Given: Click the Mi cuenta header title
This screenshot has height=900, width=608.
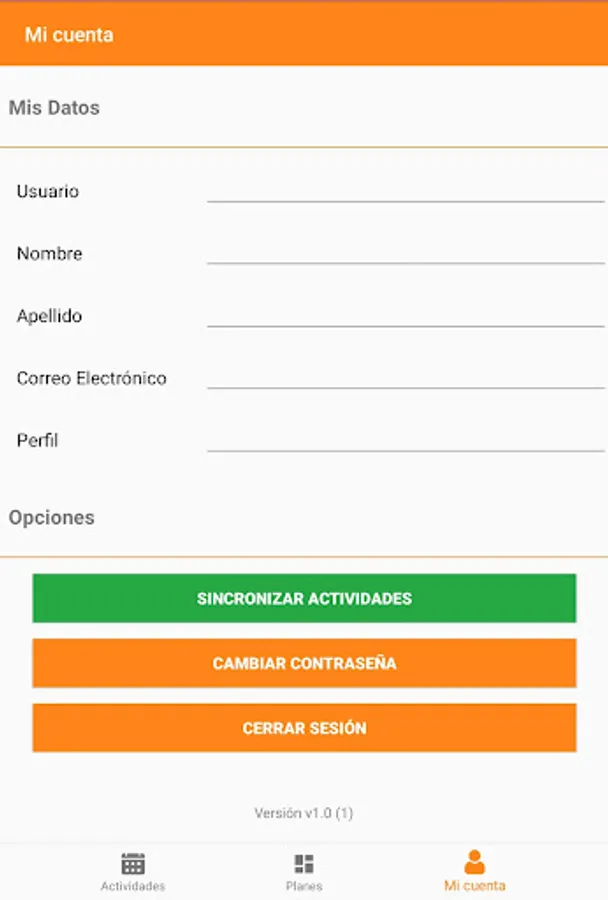Looking at the screenshot, I should 69,35.
